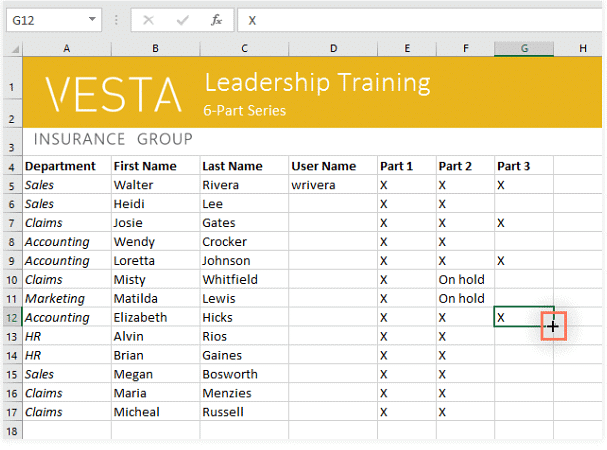Image resolution: width=607 pixels, height=450 pixels.
Task: Select row 4 header
Action: [12, 167]
